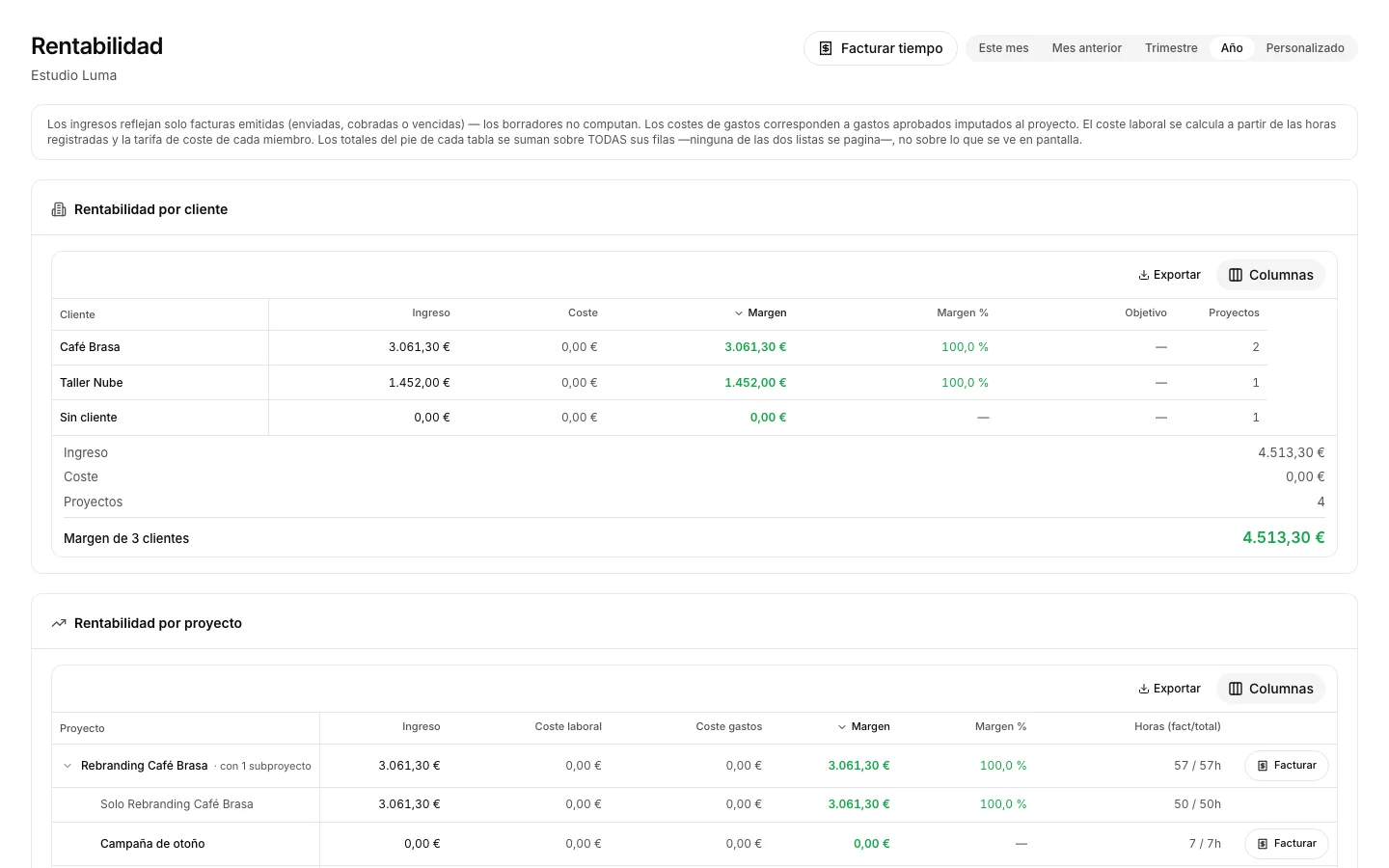Click the Coste laboral column header

coord(568,727)
